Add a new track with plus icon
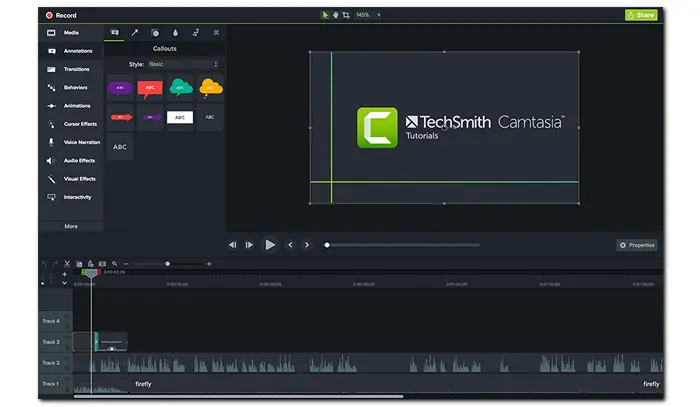 pos(65,274)
